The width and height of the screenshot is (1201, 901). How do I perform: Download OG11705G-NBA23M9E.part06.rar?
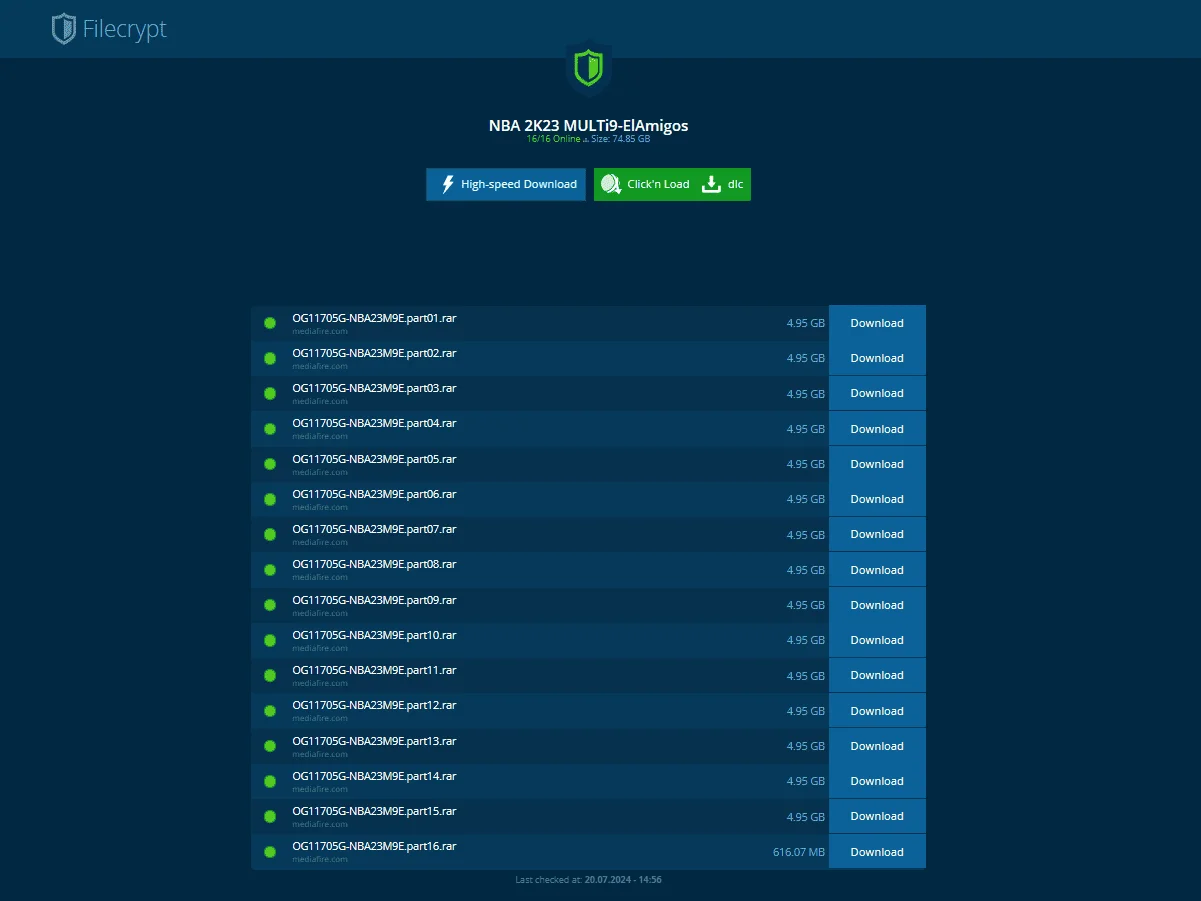click(x=877, y=499)
